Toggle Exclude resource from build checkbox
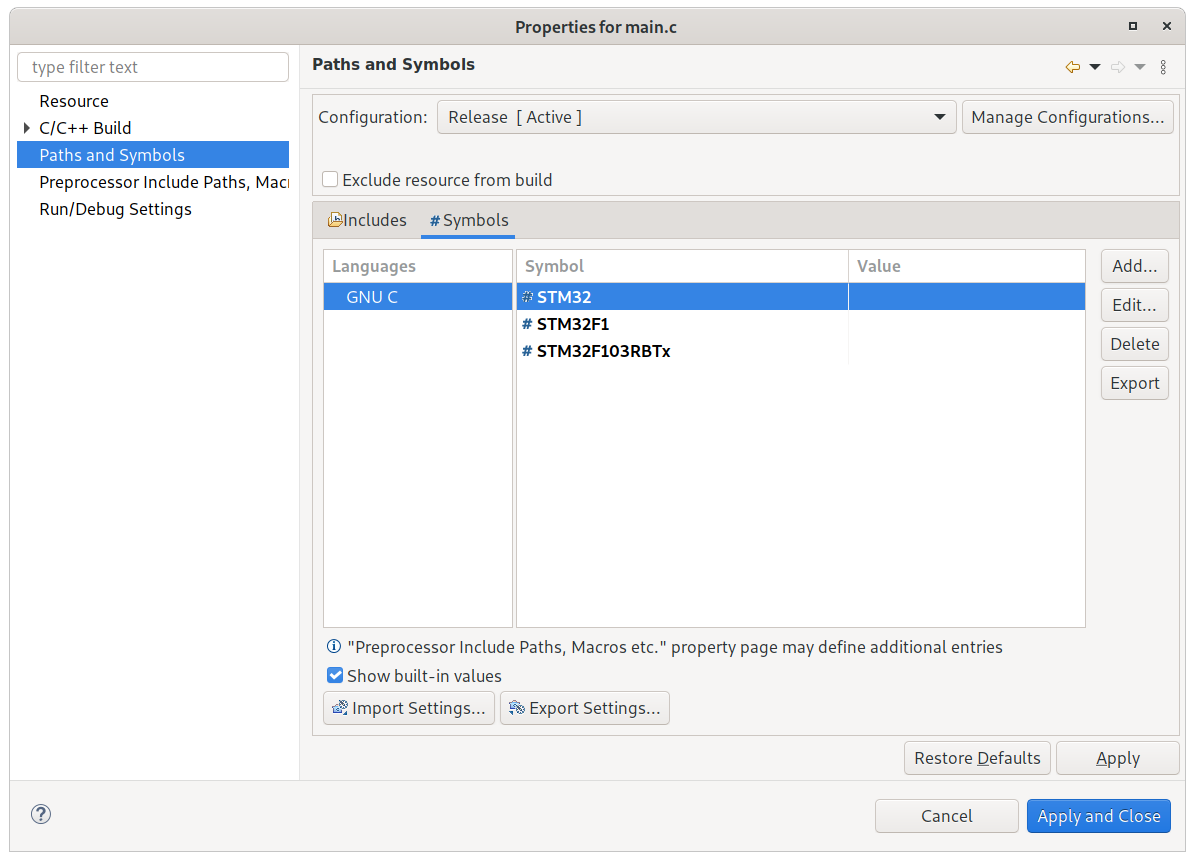The width and height of the screenshot is (1195, 861). (330, 179)
